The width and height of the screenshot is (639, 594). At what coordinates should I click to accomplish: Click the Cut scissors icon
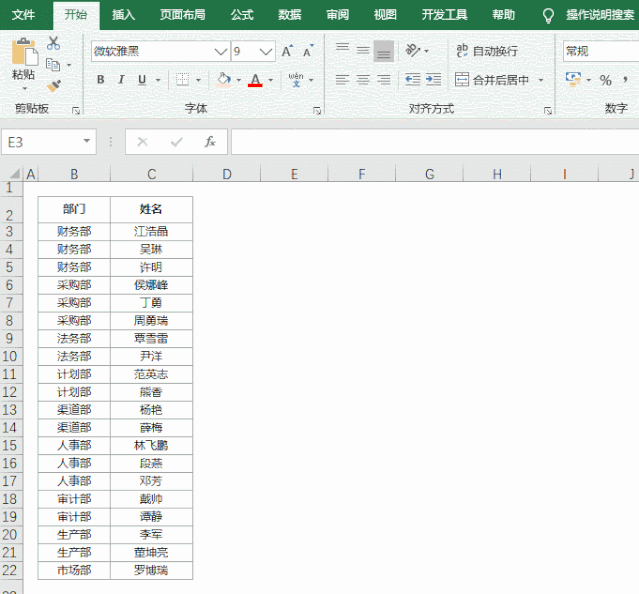click(x=53, y=43)
